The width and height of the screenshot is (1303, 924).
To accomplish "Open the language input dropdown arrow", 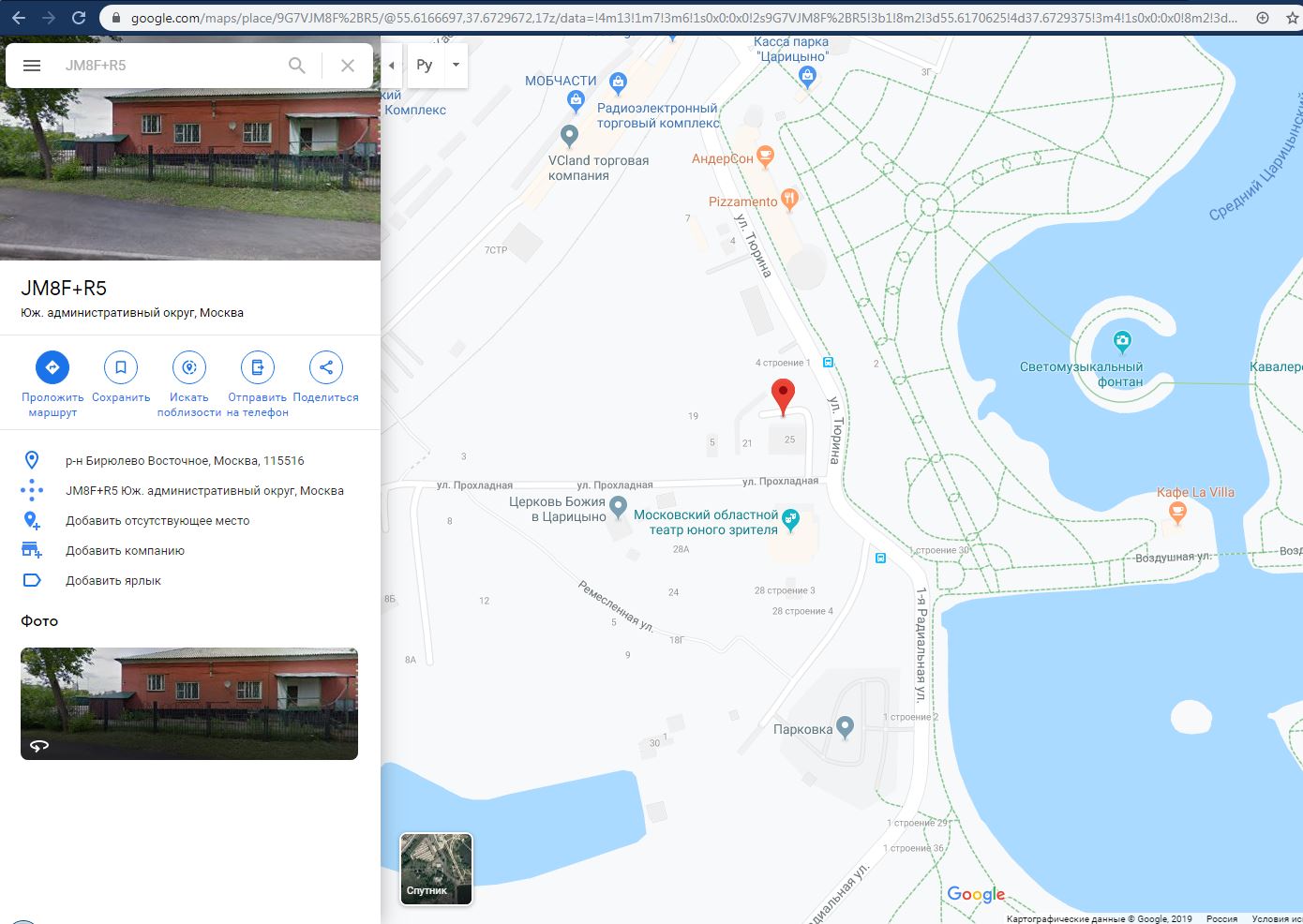I will [x=456, y=66].
